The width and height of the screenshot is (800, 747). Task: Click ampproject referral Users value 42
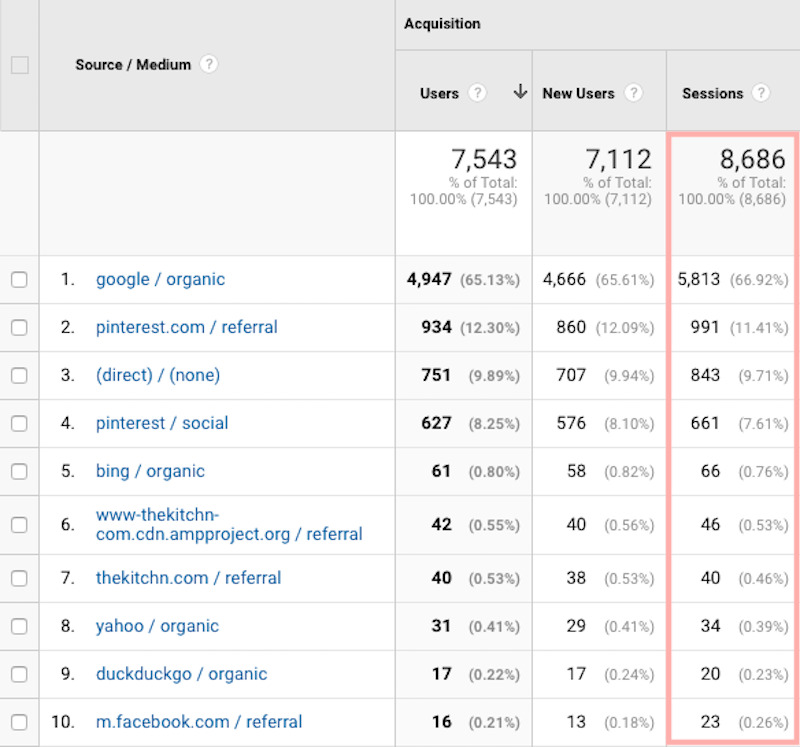441,525
